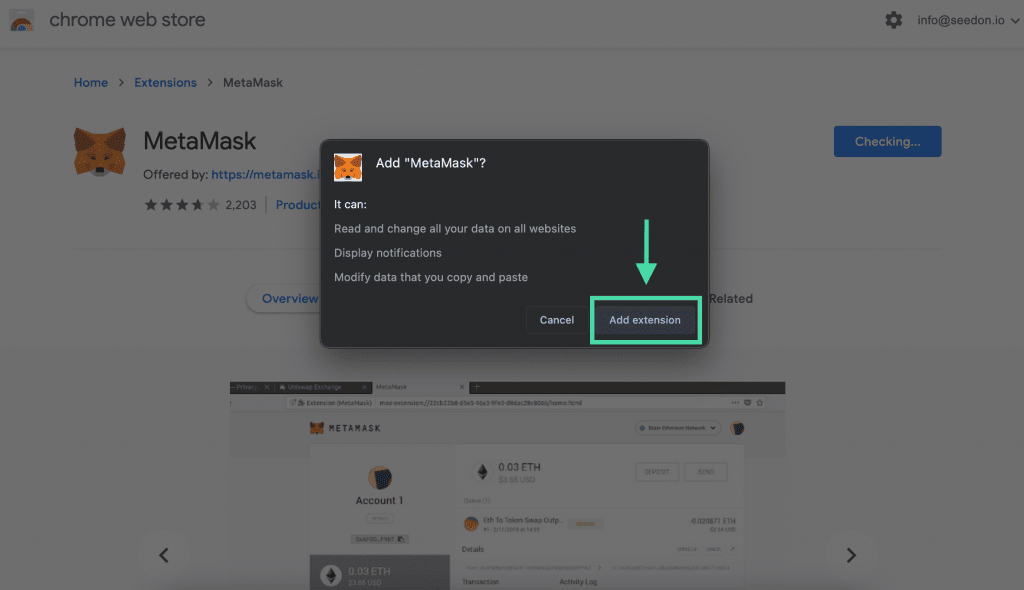The width and height of the screenshot is (1024, 590).
Task: Go to the Home breadcrumb link
Action: (x=91, y=83)
